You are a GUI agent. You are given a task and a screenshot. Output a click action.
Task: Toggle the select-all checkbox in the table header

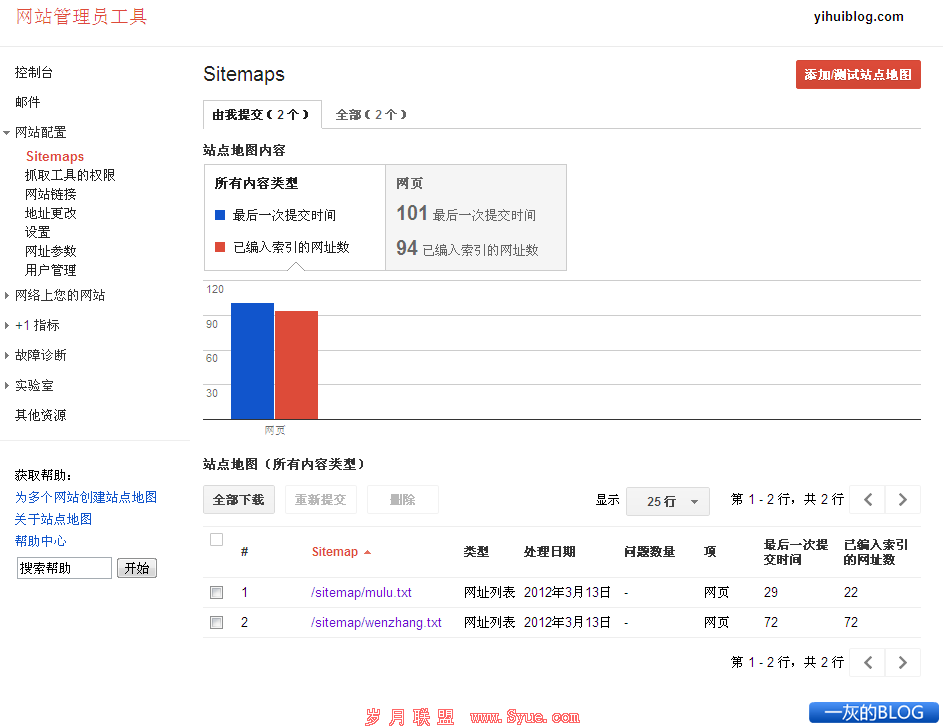coord(216,539)
